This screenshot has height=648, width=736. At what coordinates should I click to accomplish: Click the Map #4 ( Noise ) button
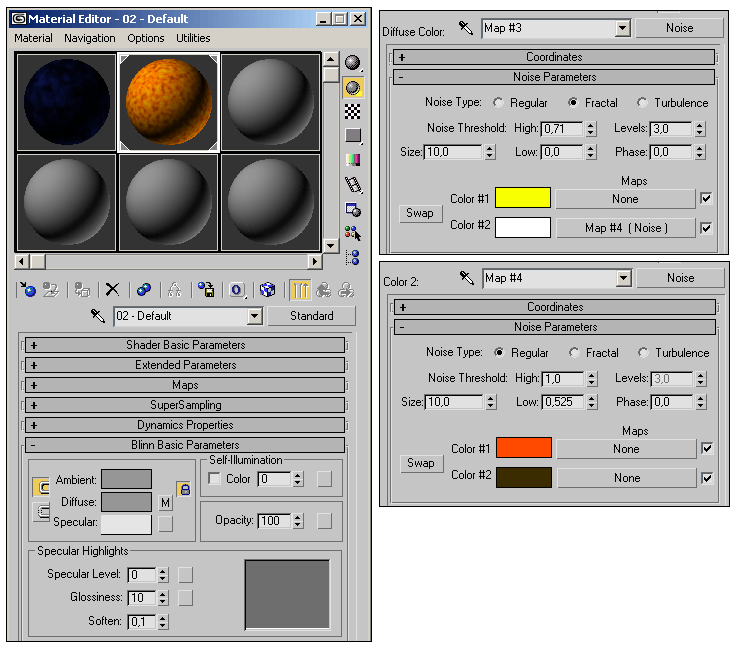coord(626,228)
